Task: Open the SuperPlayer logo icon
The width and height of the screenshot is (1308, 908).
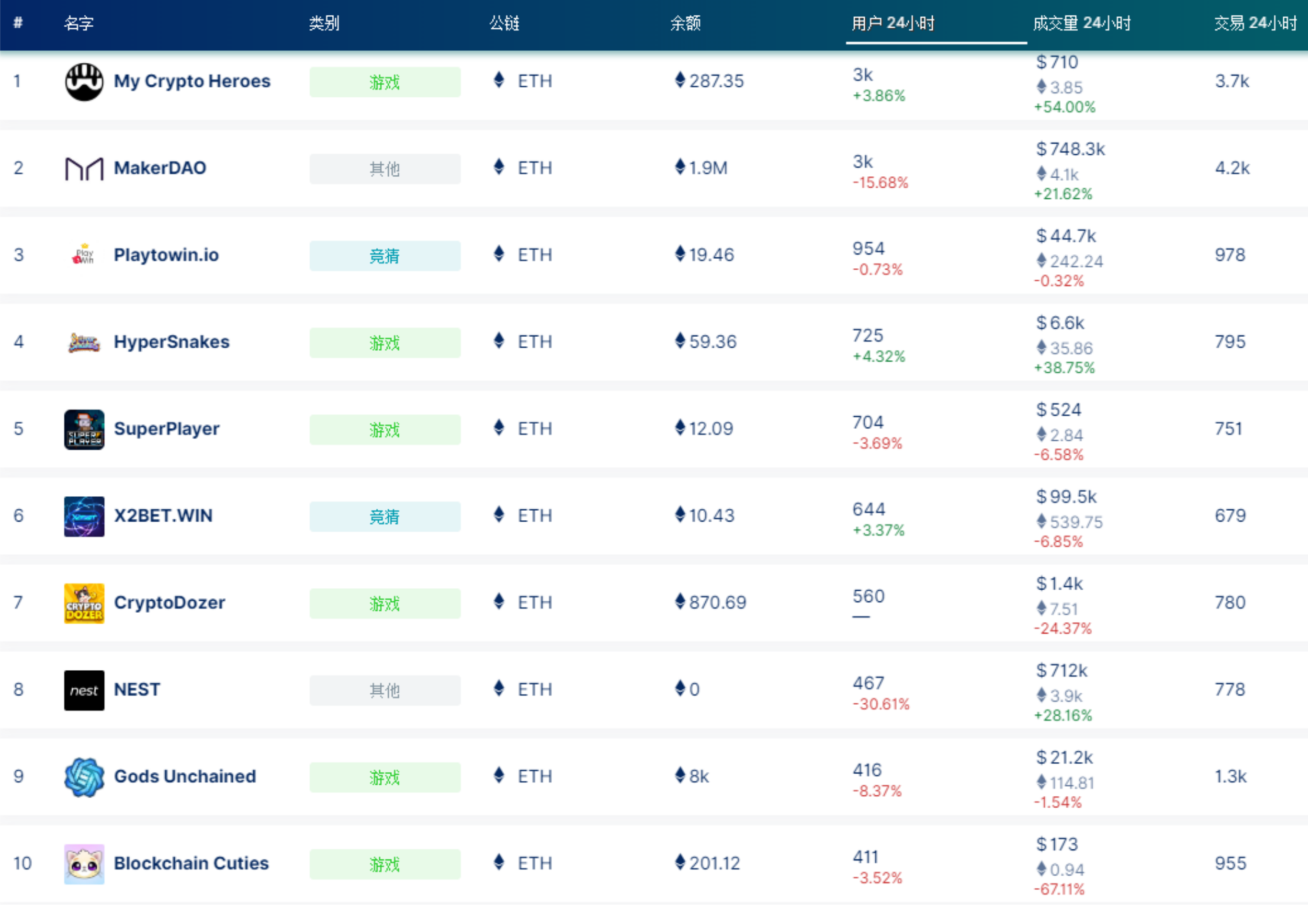Action: click(x=84, y=429)
